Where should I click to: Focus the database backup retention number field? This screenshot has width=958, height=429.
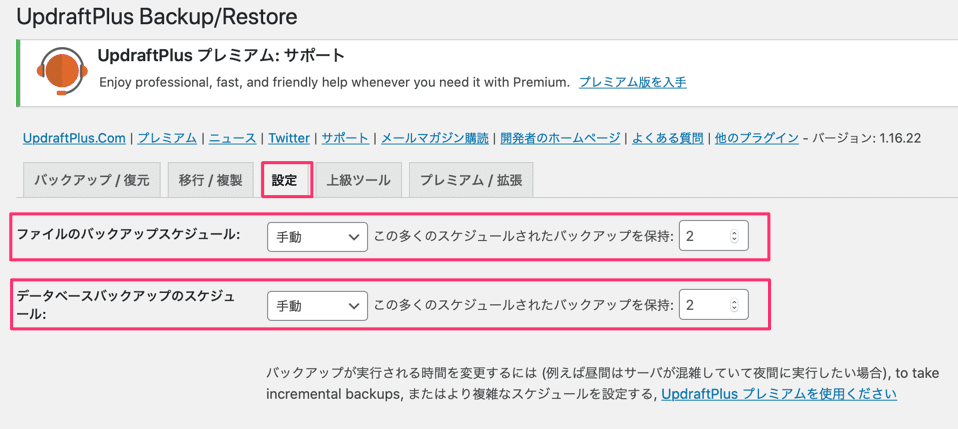coord(703,306)
